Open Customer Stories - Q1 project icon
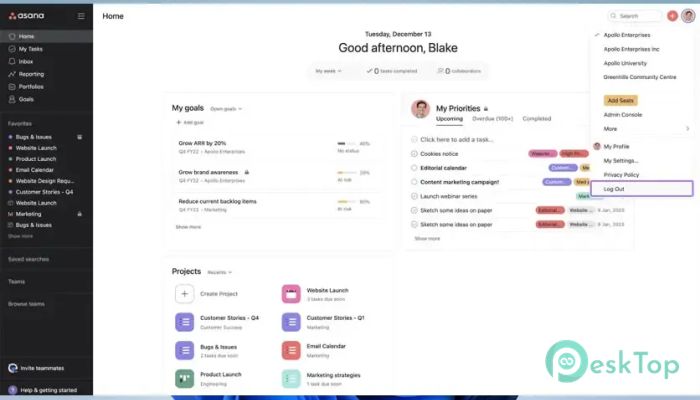 291,322
